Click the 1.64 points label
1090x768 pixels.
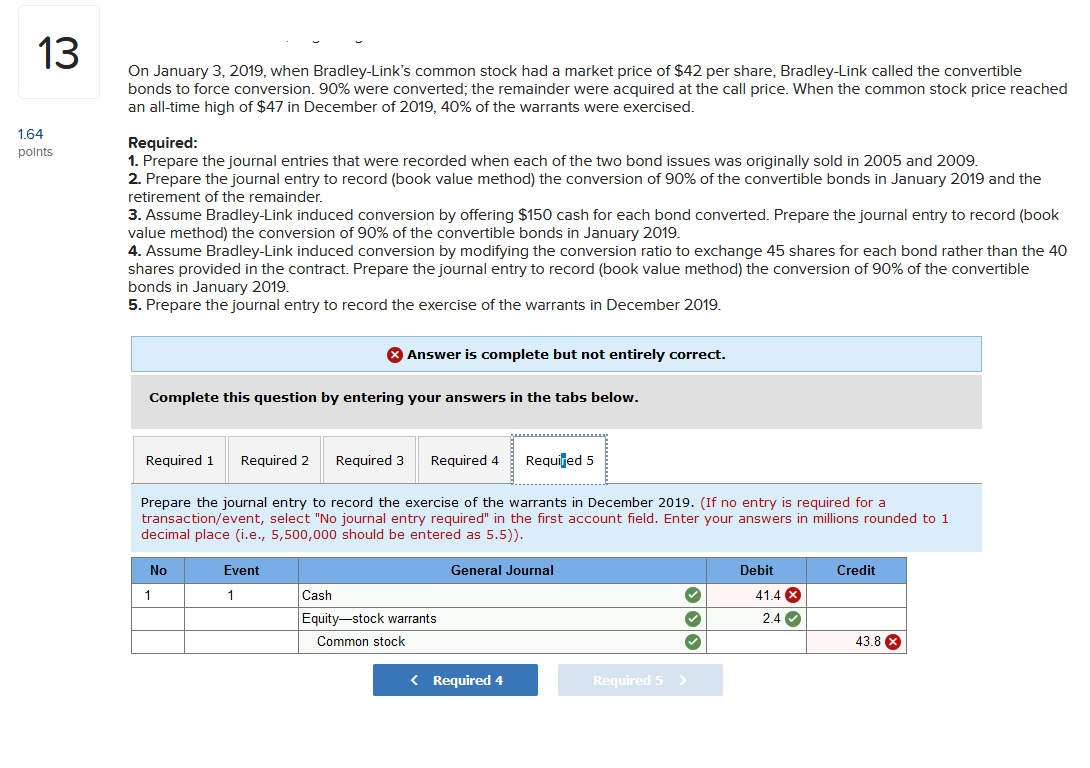pos(35,142)
